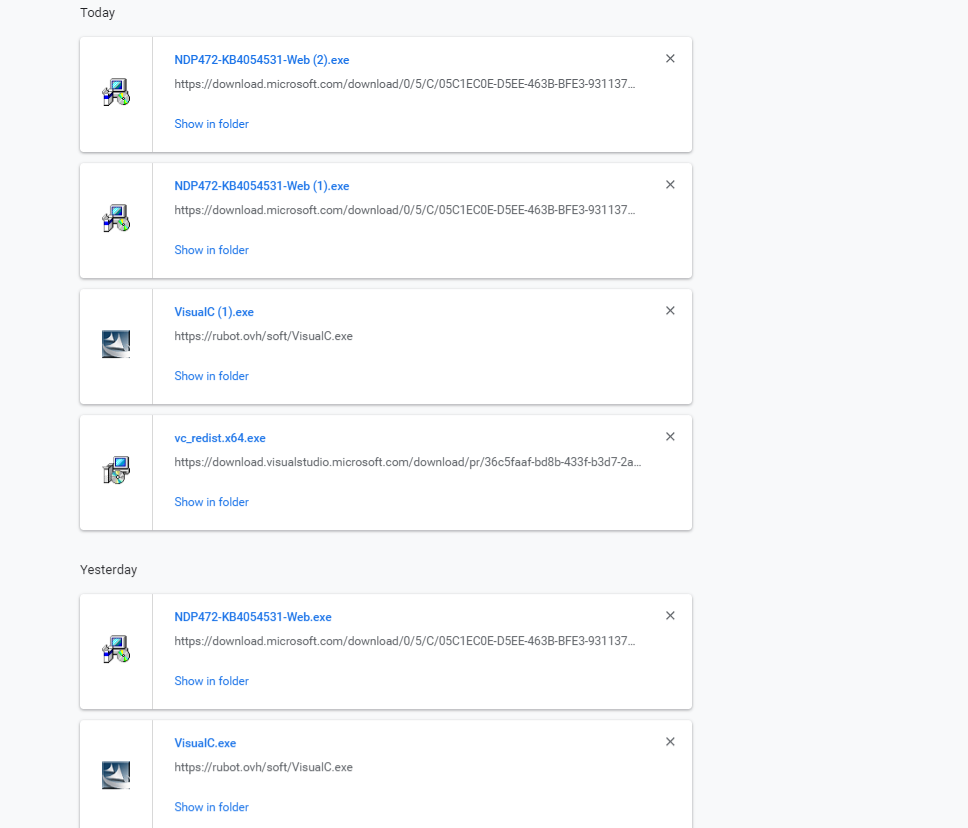Remove VisualC.exe from Yesterday's list
968x828 pixels.
670,742
